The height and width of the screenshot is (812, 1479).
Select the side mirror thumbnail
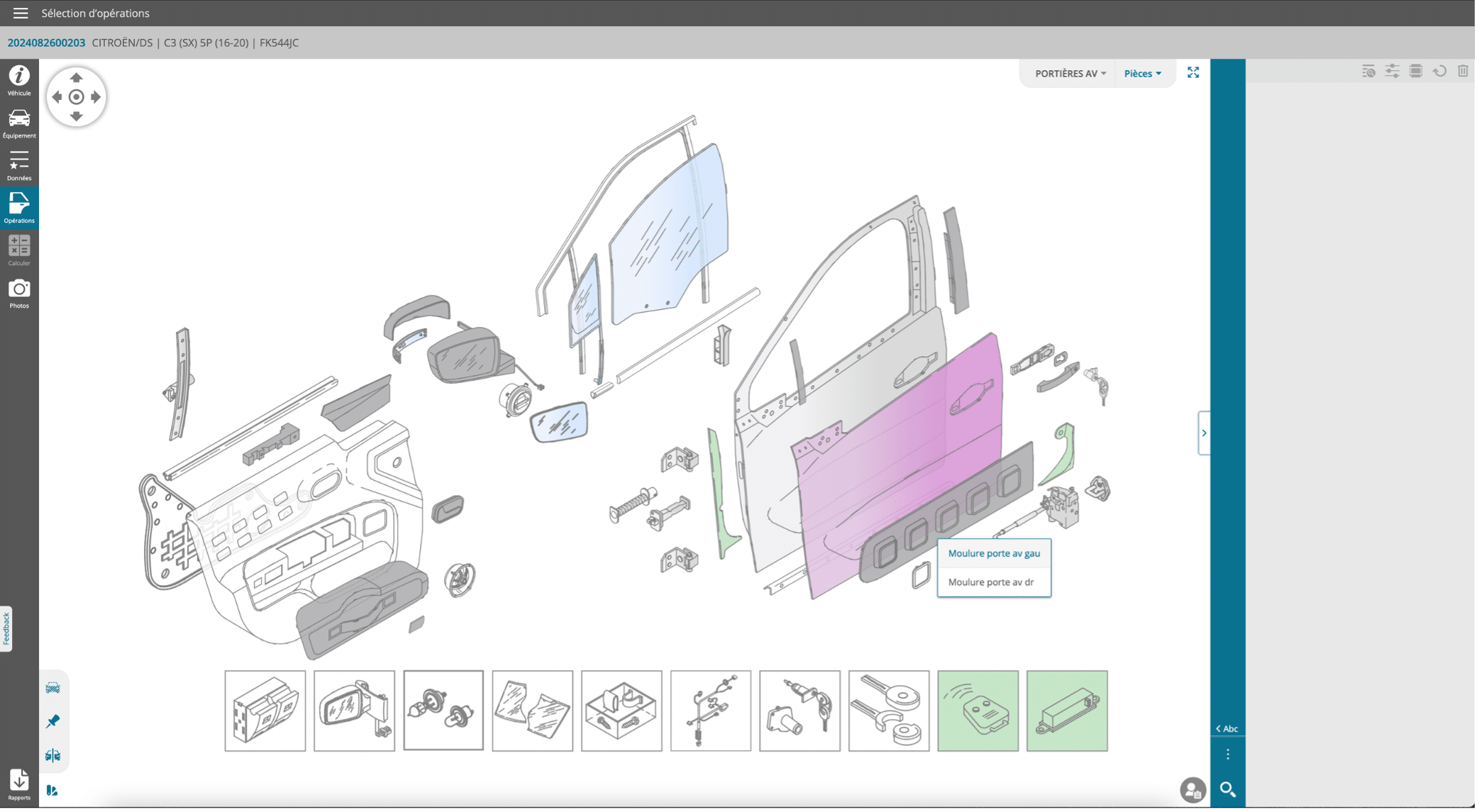coord(354,711)
